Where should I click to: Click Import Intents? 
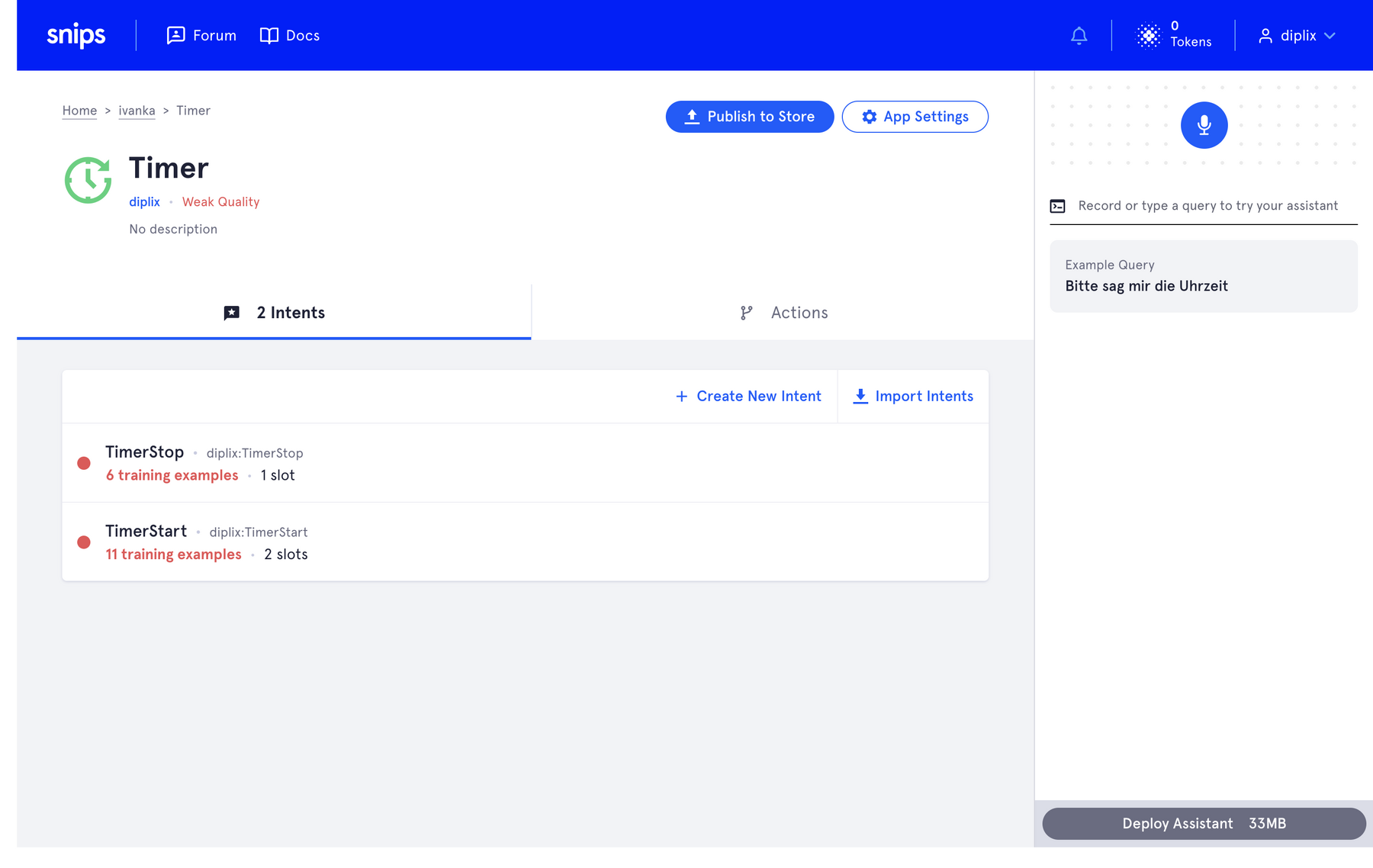pos(913,396)
